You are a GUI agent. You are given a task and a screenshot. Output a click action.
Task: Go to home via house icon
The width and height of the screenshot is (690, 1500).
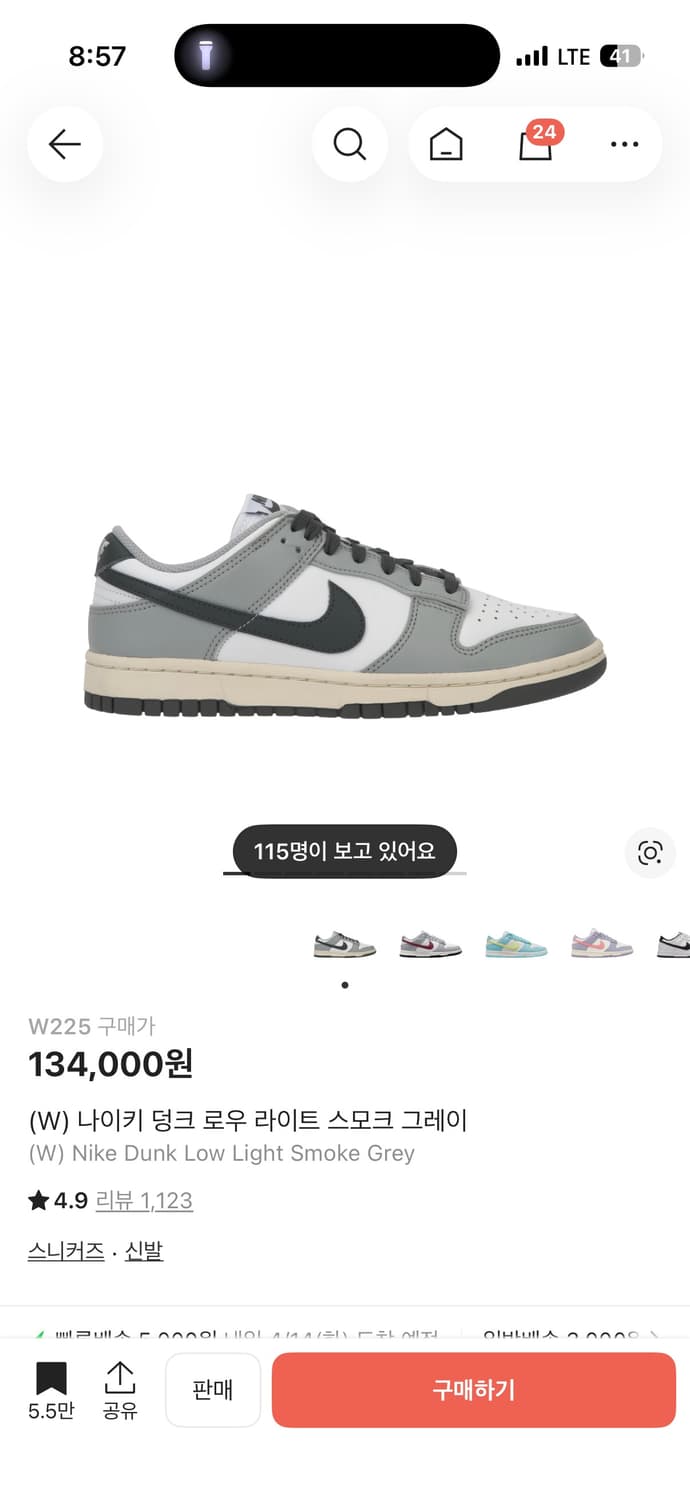coord(446,145)
